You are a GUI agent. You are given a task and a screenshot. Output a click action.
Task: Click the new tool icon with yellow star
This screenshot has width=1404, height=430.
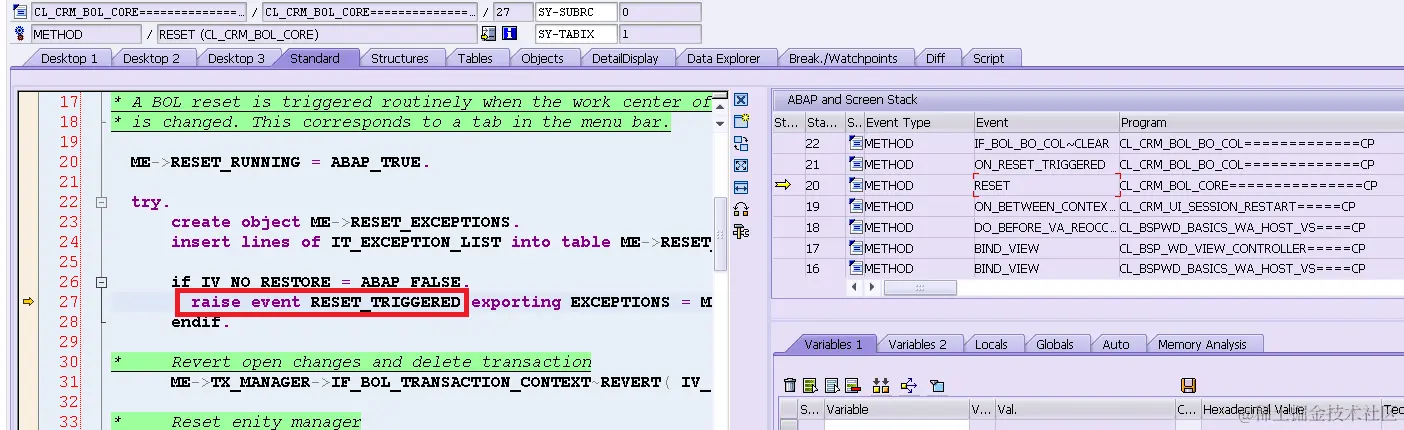pyautogui.click(x=741, y=122)
